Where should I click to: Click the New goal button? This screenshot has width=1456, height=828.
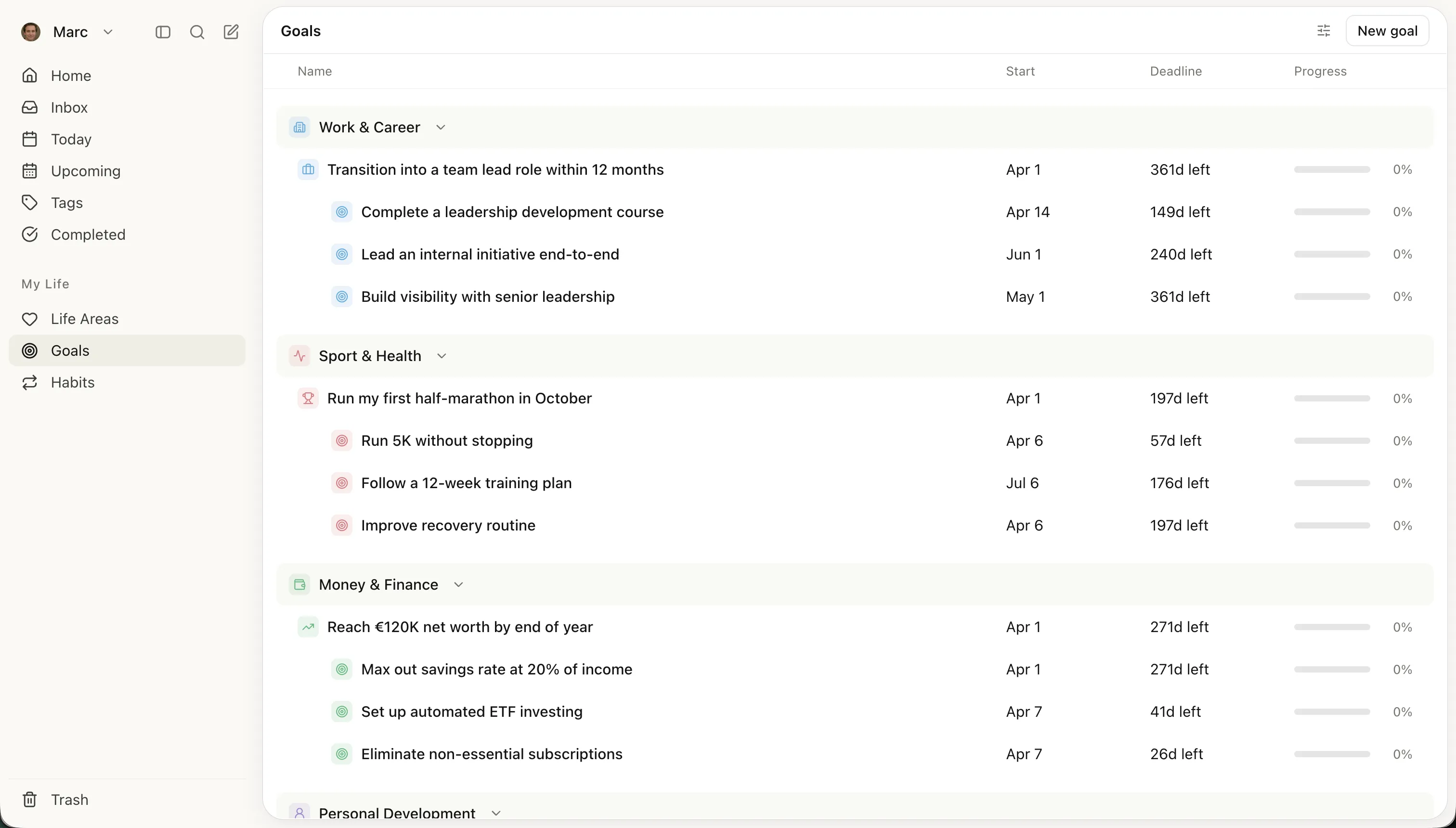(x=1388, y=31)
